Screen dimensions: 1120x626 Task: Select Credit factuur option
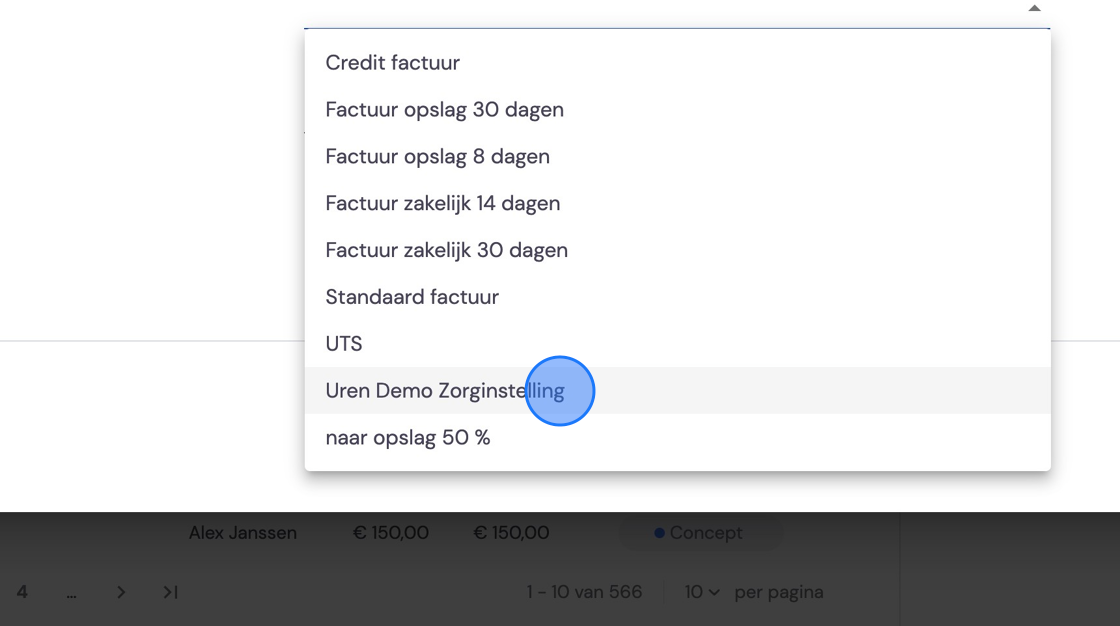pyautogui.click(x=677, y=63)
